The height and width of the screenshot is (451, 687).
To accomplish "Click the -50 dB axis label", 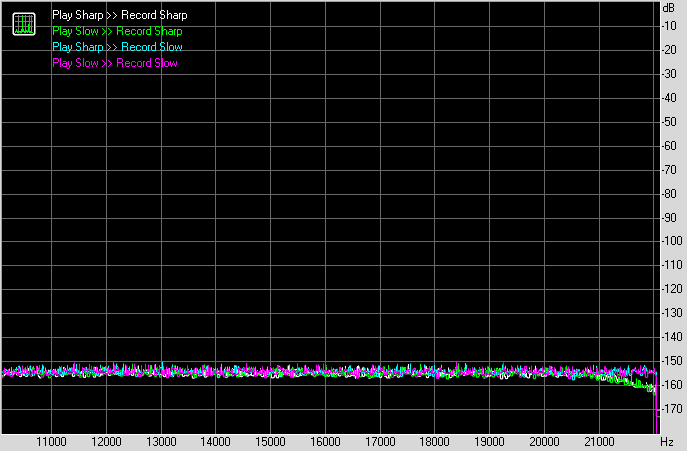I will (x=670, y=121).
